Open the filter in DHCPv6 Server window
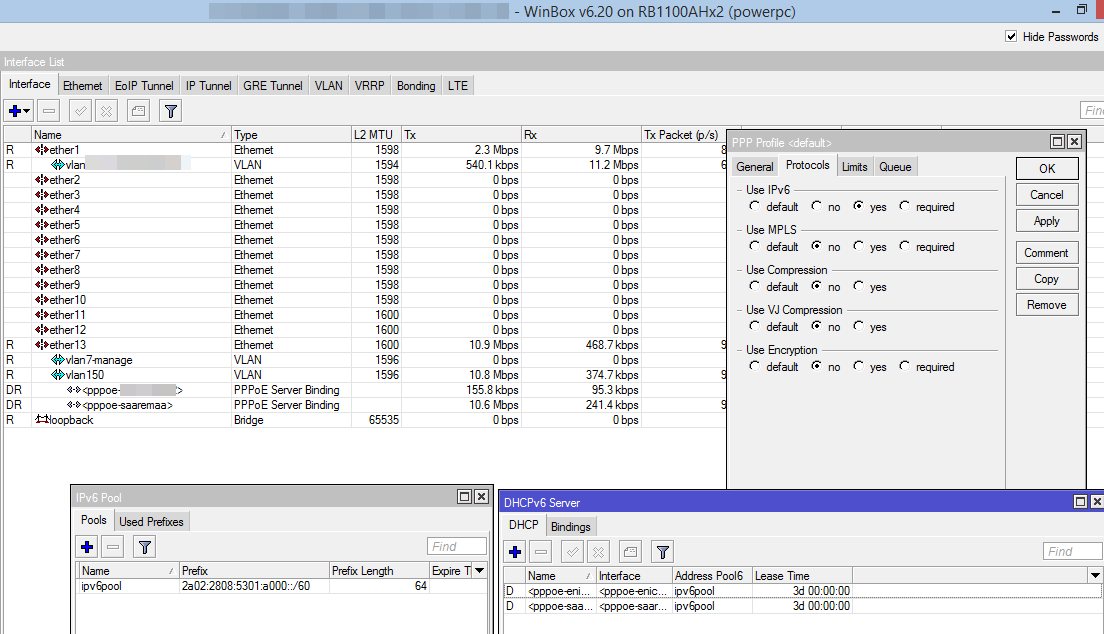This screenshot has height=634, width=1104. tap(663, 552)
